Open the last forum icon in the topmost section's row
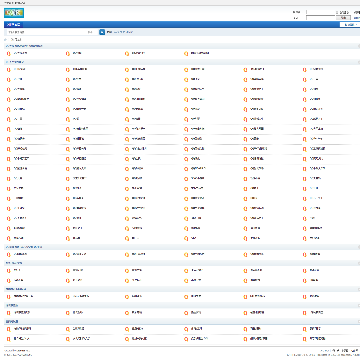The height and width of the screenshot is (360, 360). point(186,53)
